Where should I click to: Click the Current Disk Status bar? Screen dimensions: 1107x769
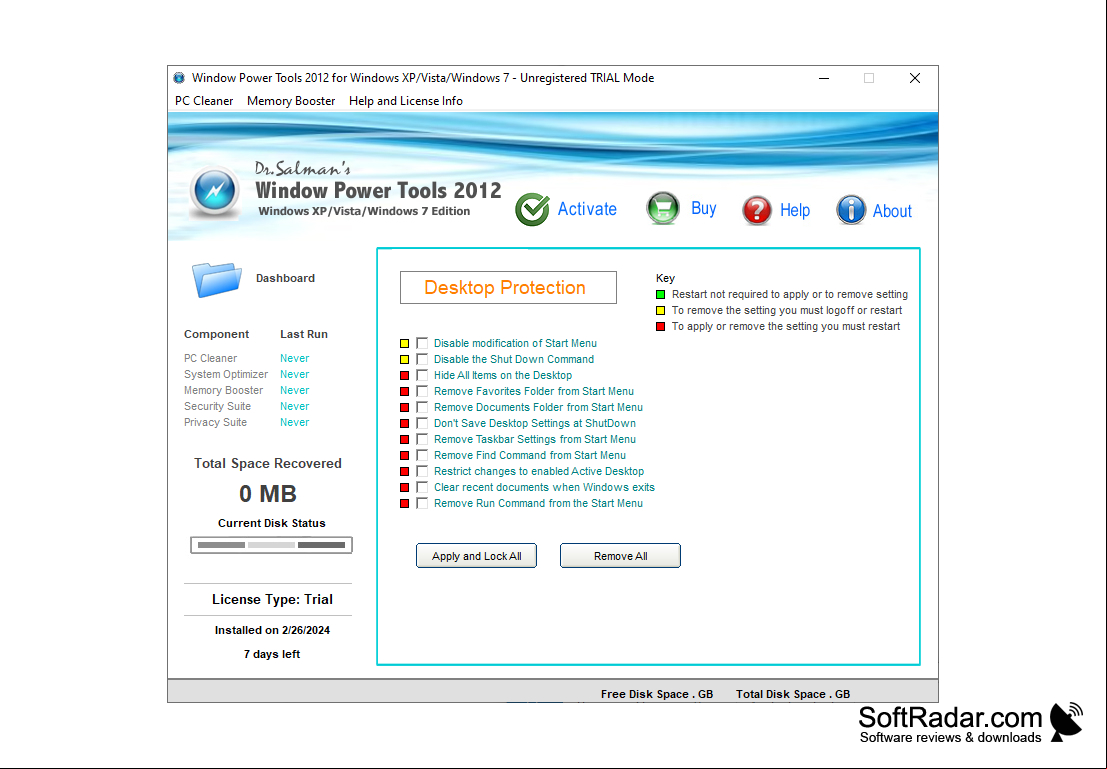(x=271, y=545)
